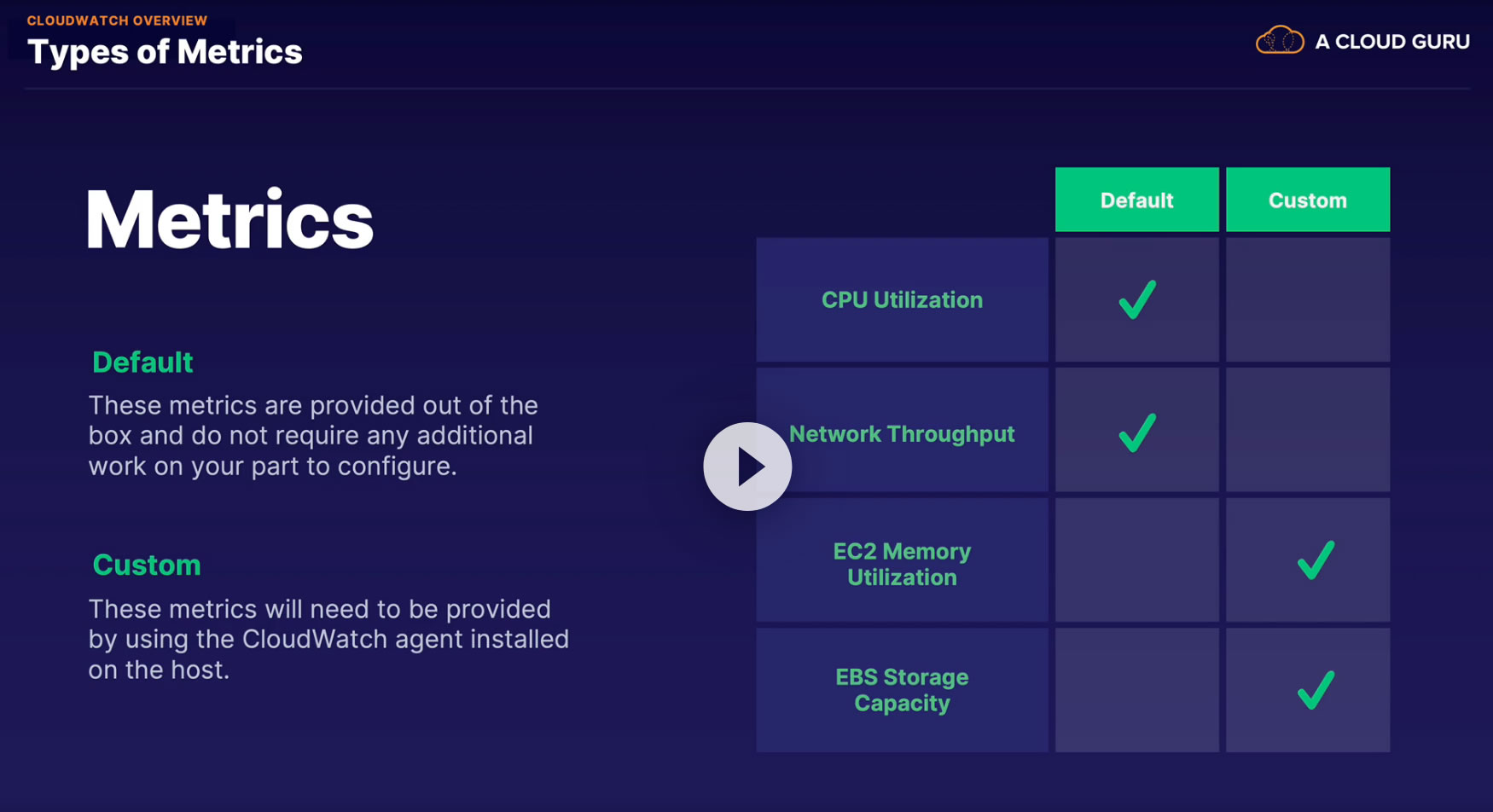
Task: Click the EC2 Memory Utilization custom checkmark
Action: [x=1316, y=560]
